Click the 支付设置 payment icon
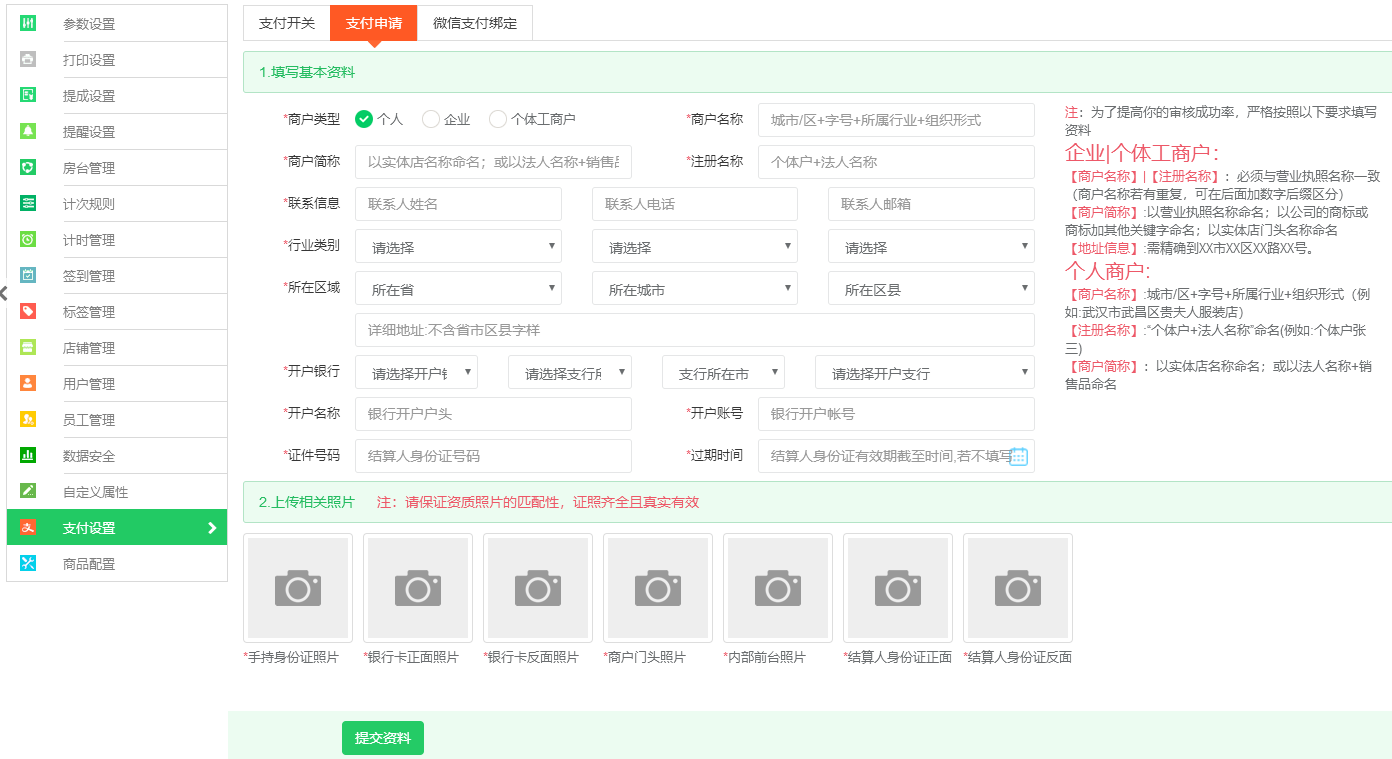This screenshot has height=759, width=1392. coord(28,527)
